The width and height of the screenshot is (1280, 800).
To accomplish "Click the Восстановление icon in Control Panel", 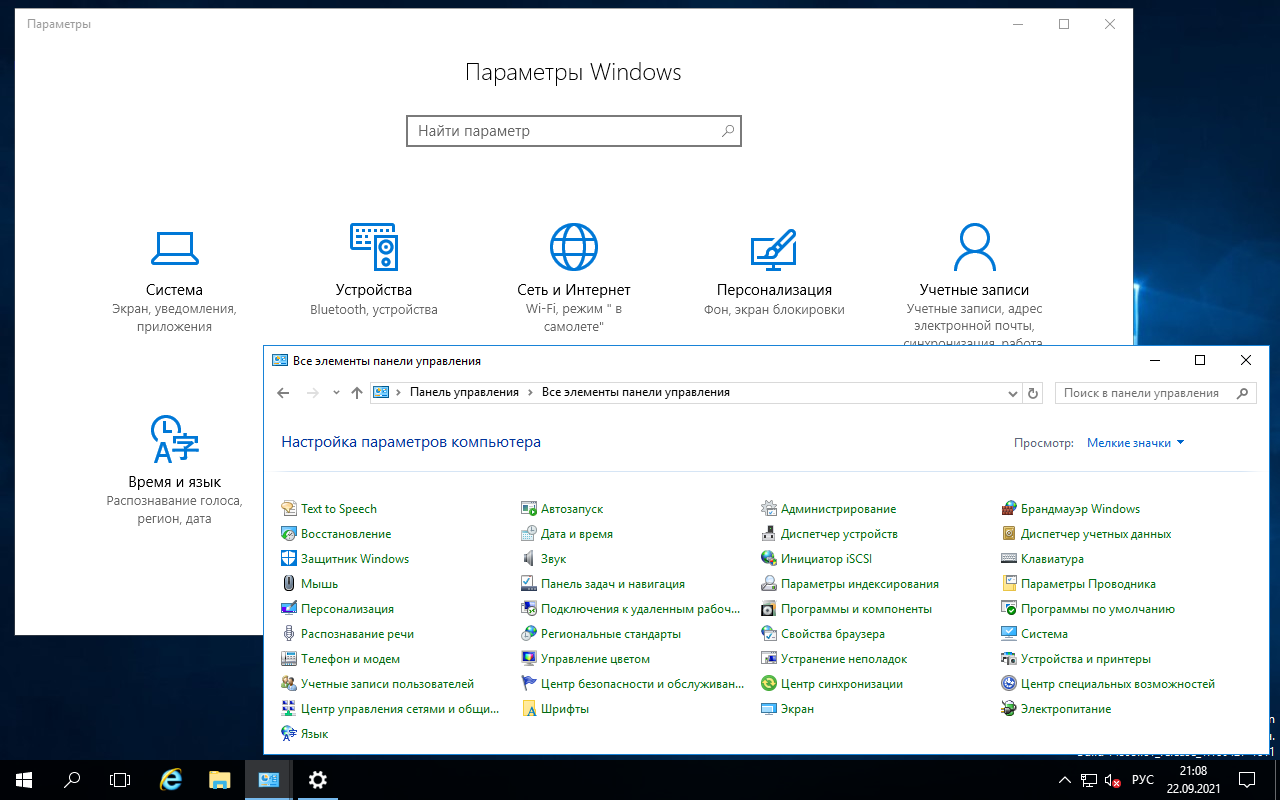I will coord(289,534).
